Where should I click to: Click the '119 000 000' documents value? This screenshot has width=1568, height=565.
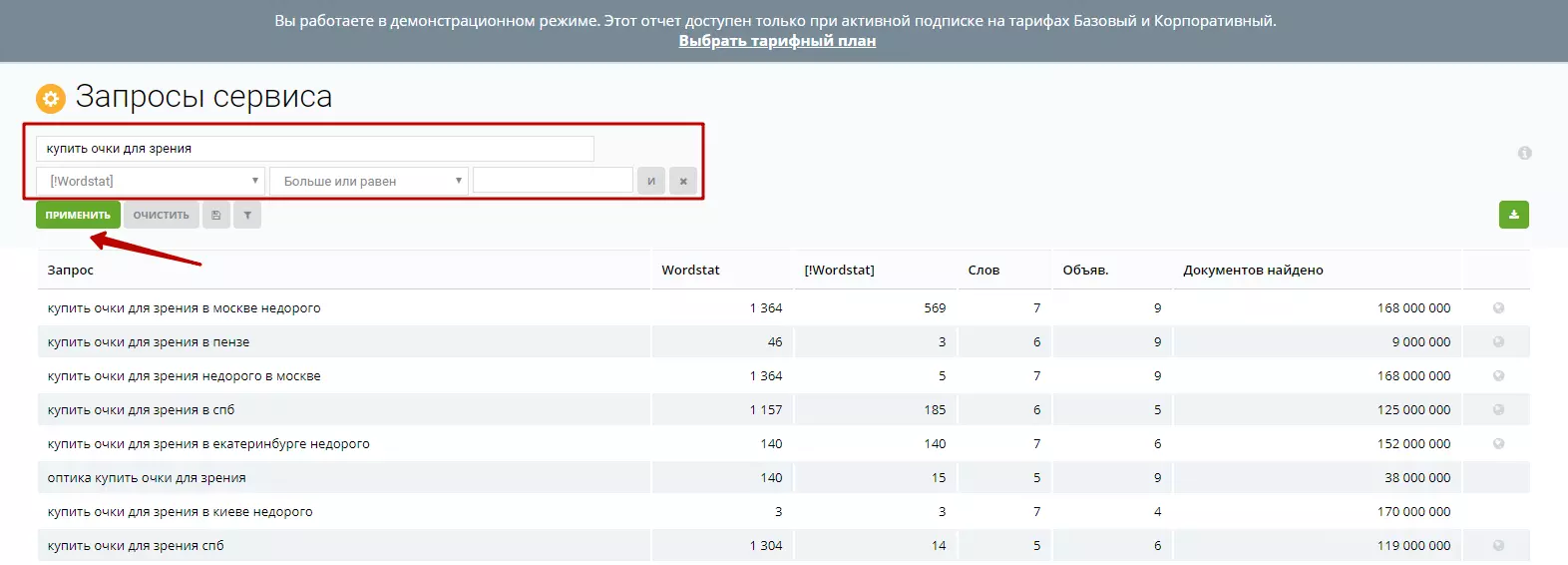click(1413, 546)
